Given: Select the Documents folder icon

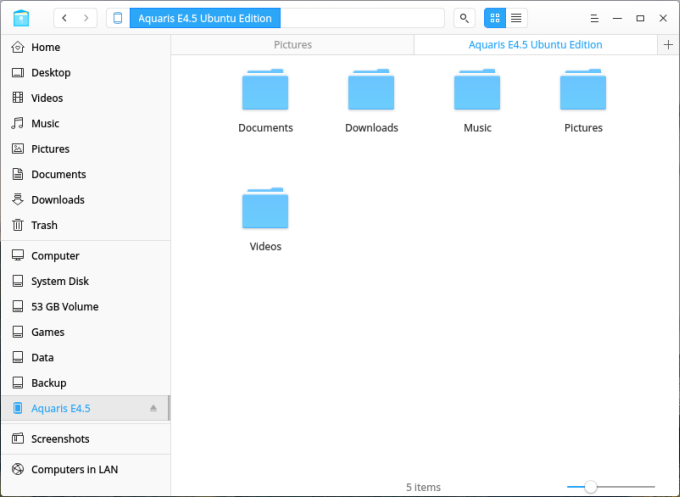Looking at the screenshot, I should [265, 89].
